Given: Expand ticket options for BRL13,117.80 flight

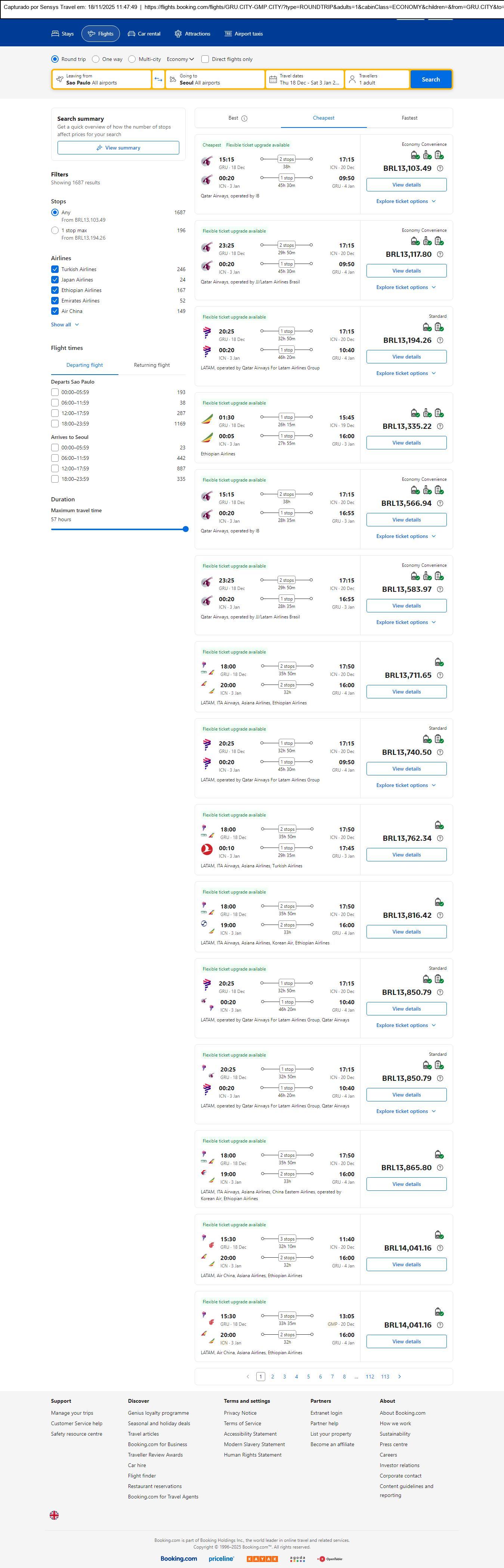Looking at the screenshot, I should (x=405, y=287).
